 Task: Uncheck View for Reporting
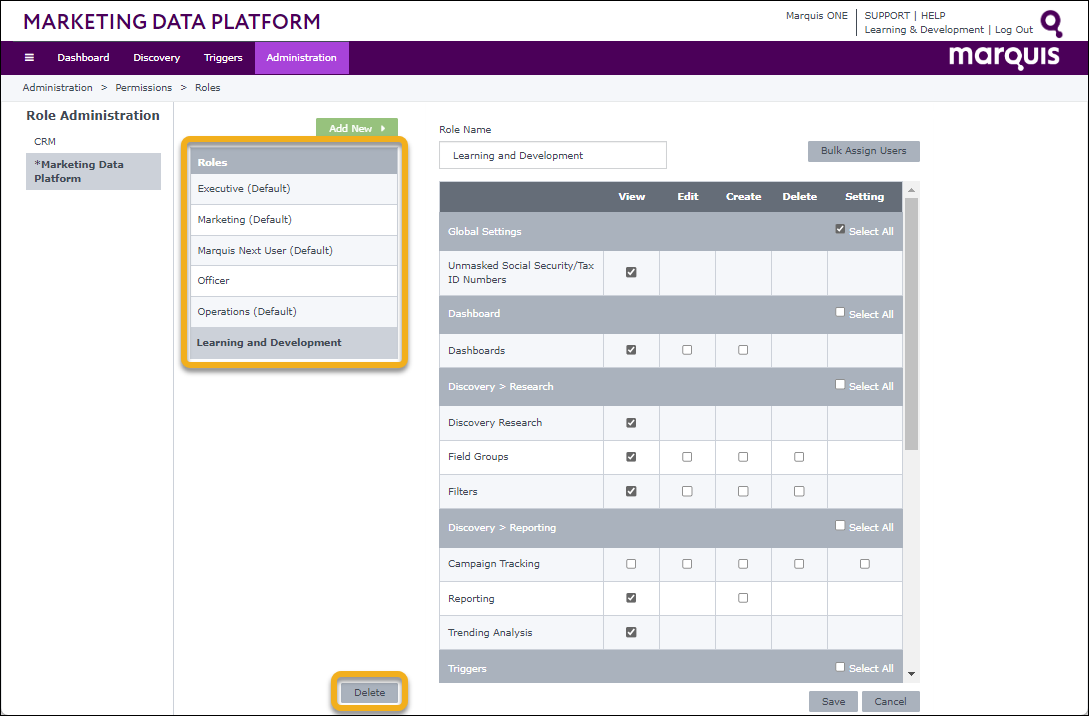point(631,598)
